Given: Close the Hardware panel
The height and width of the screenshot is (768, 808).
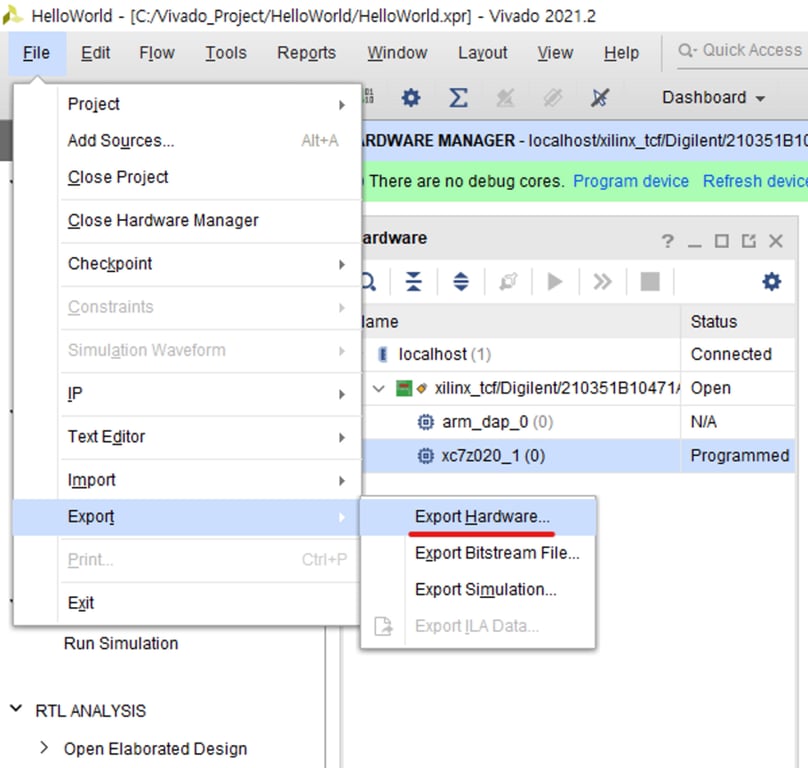Looking at the screenshot, I should 776,241.
